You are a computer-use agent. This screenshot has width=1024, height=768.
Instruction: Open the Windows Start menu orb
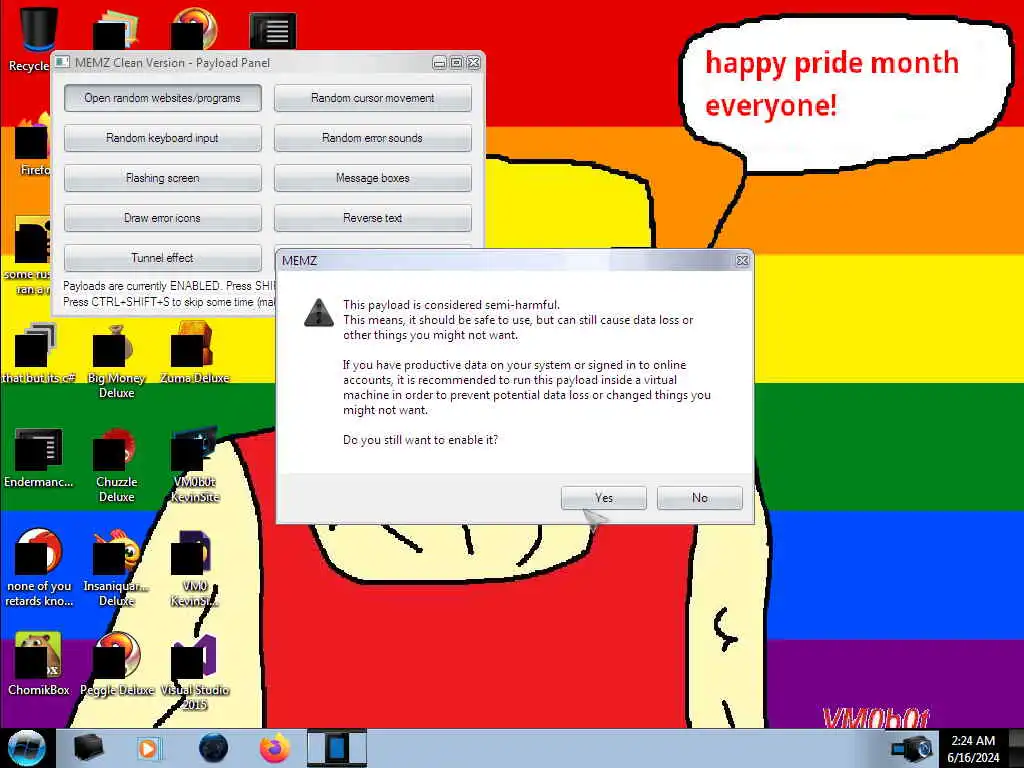point(26,748)
